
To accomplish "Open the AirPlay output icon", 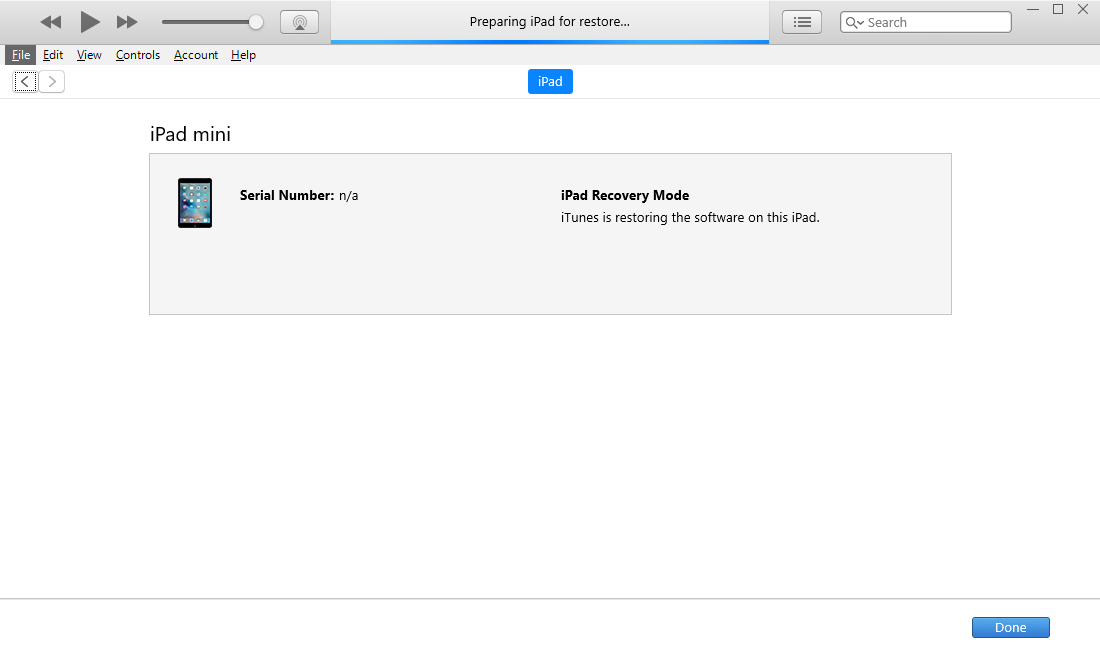I will tap(300, 22).
